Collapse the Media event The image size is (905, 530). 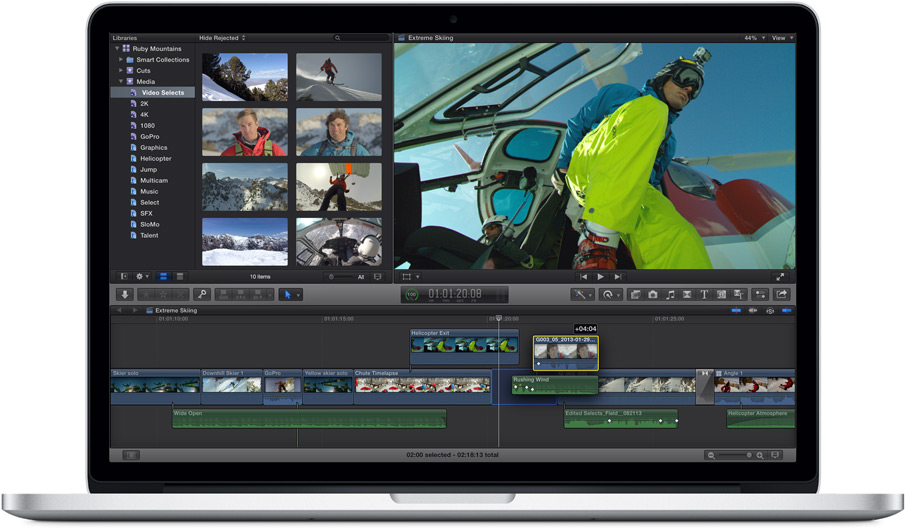coord(121,81)
